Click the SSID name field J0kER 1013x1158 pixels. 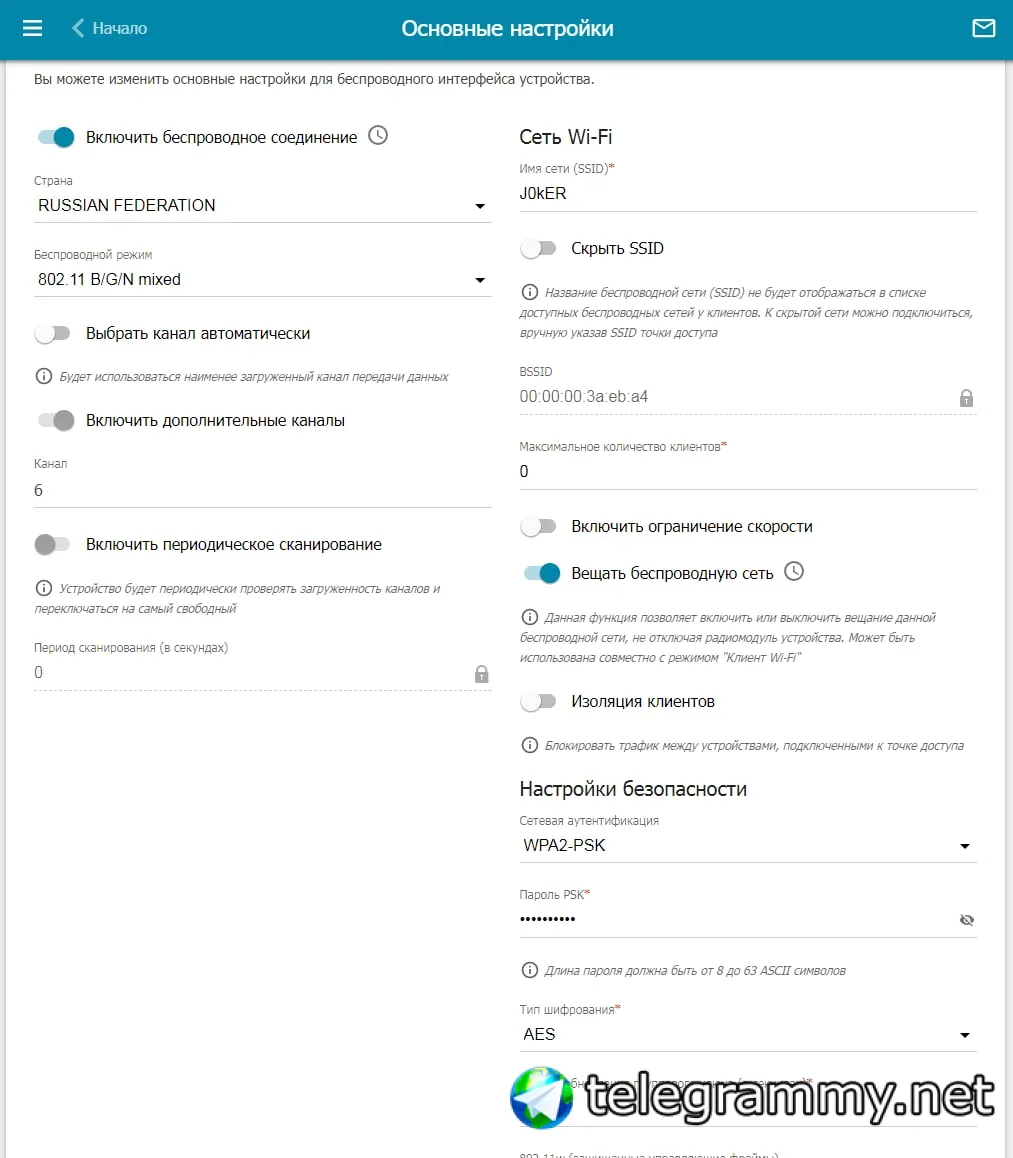coord(748,194)
